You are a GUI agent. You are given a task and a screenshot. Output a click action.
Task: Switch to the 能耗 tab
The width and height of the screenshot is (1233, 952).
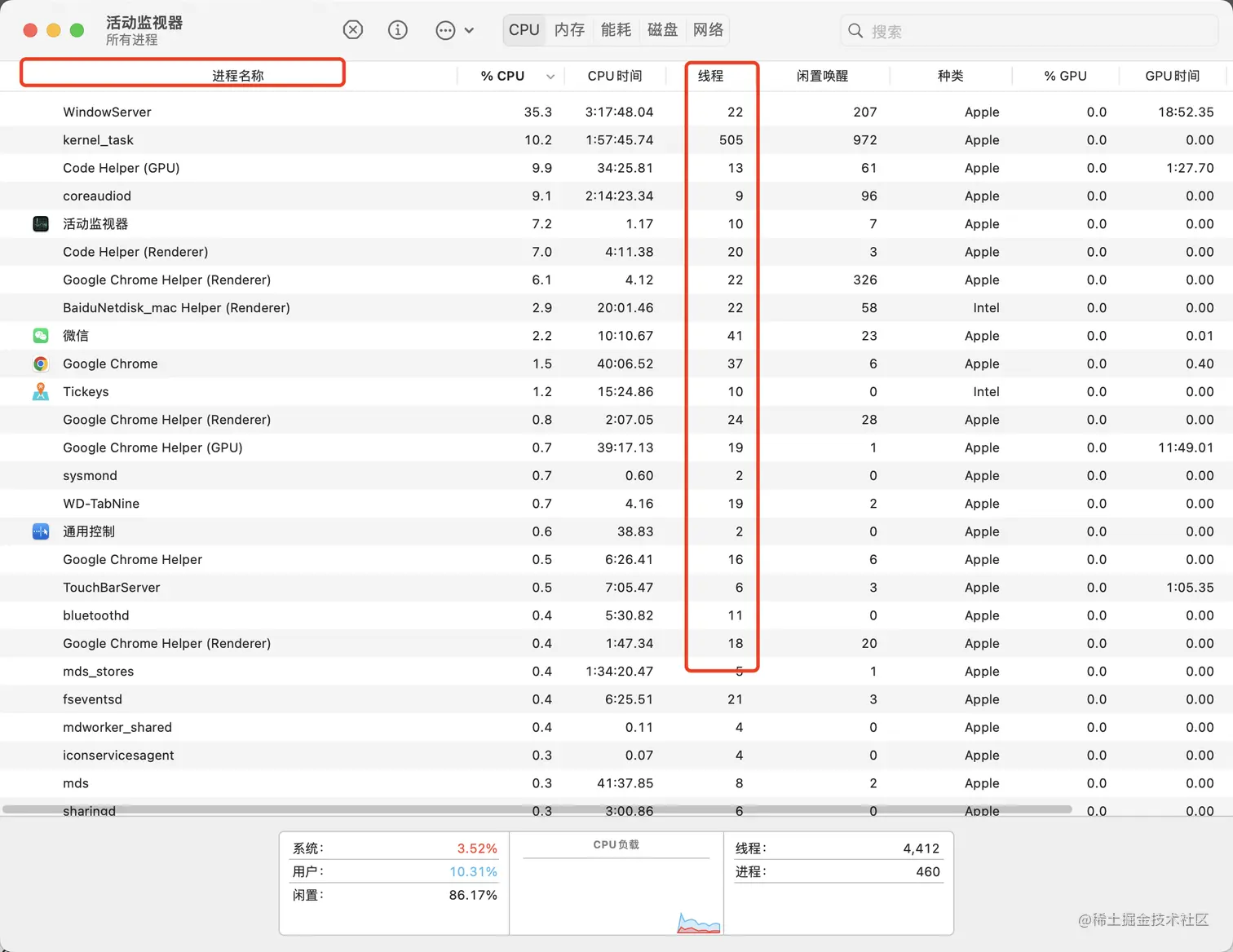pyautogui.click(x=616, y=30)
